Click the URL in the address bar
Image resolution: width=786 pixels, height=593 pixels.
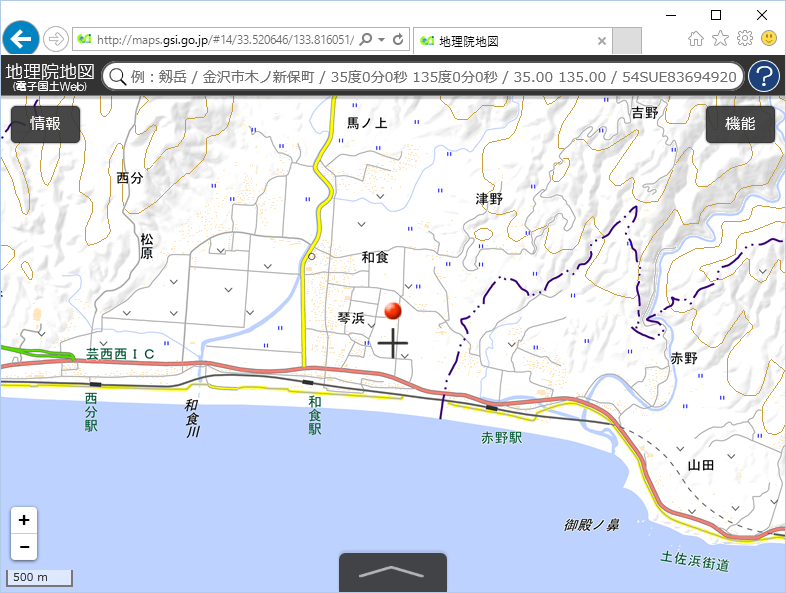click(225, 40)
